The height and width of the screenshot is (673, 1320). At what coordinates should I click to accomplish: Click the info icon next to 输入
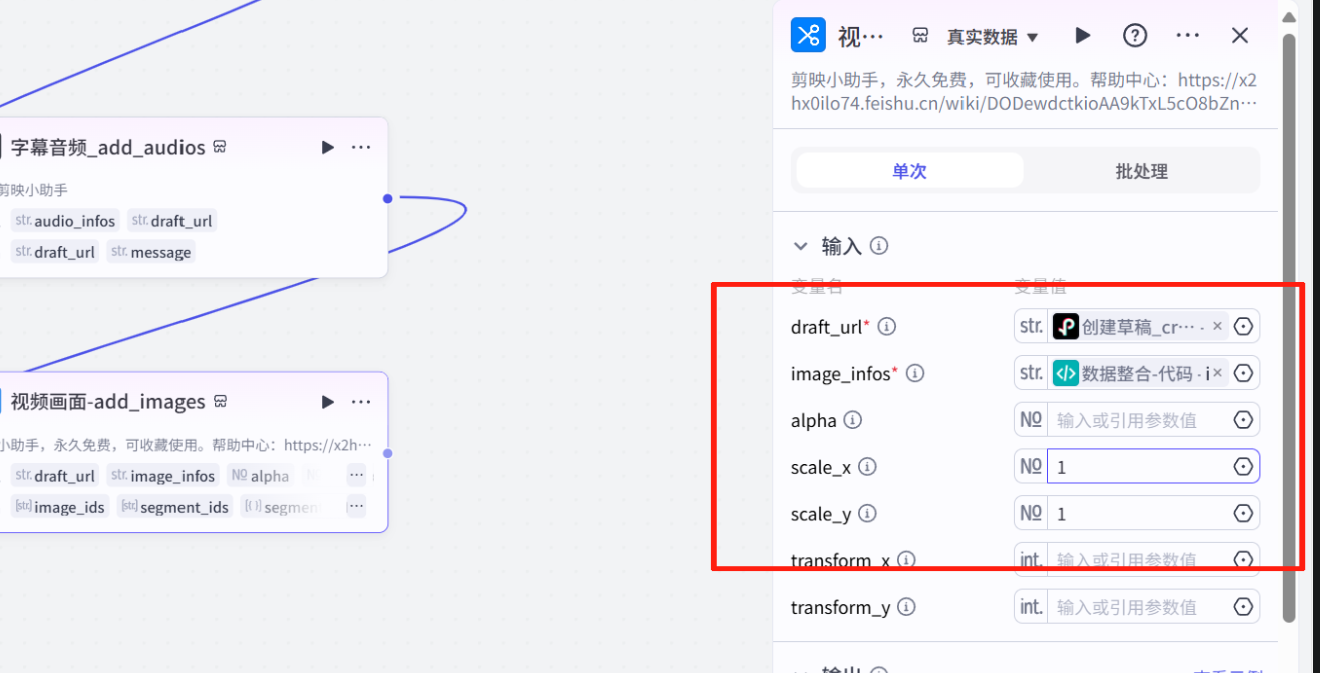879,246
